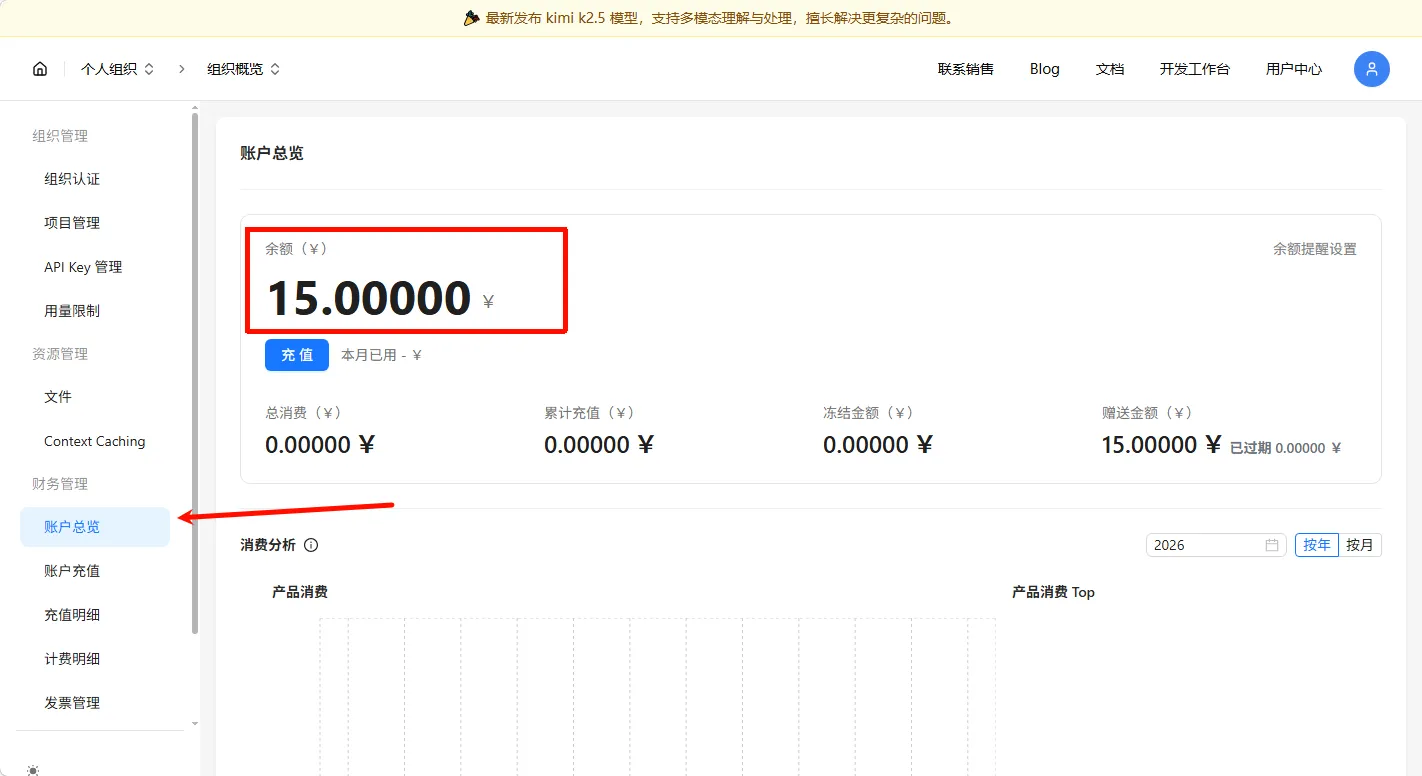Viewport: 1422px width, 776px height.
Task: Switch to the 按月 view toggle
Action: [x=1360, y=545]
